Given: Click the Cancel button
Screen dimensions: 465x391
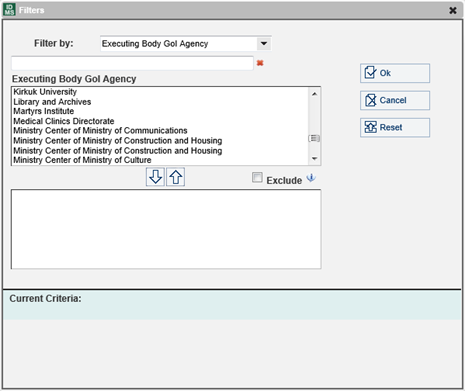Looking at the screenshot, I should tap(395, 100).
